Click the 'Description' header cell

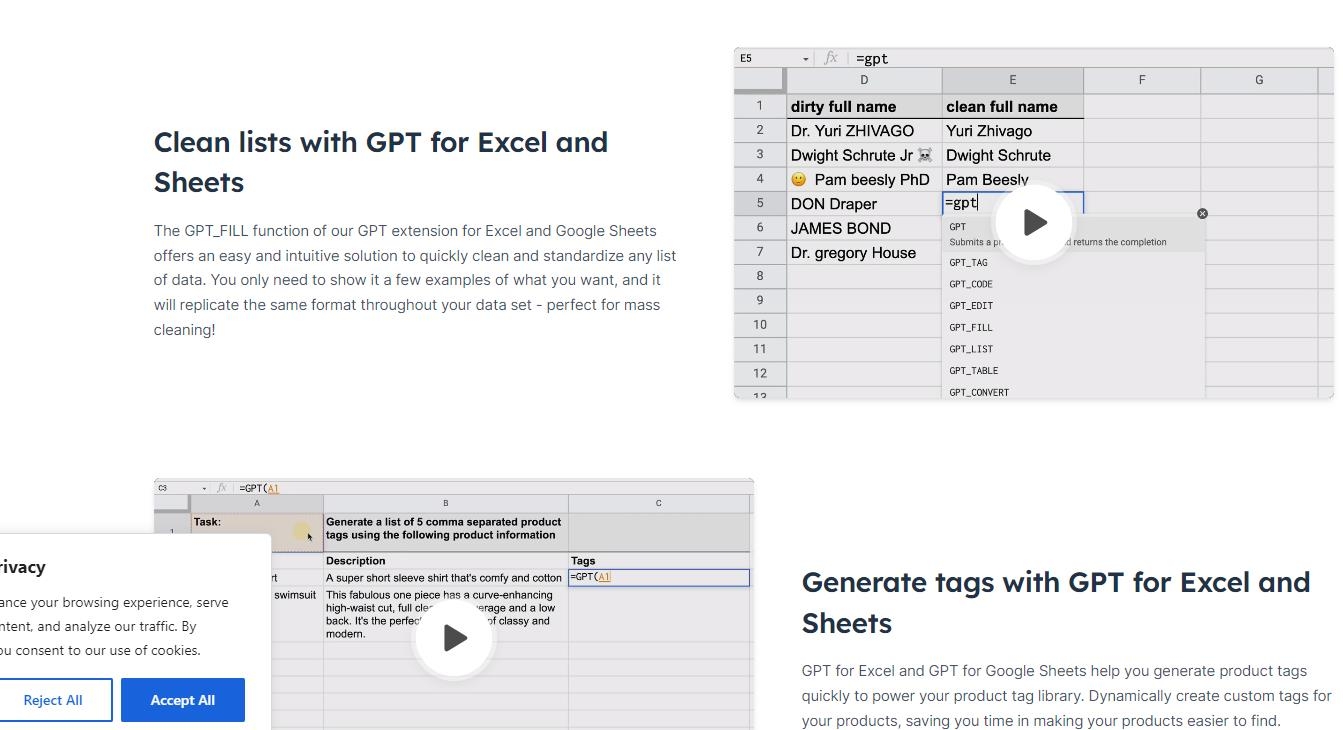pos(445,561)
